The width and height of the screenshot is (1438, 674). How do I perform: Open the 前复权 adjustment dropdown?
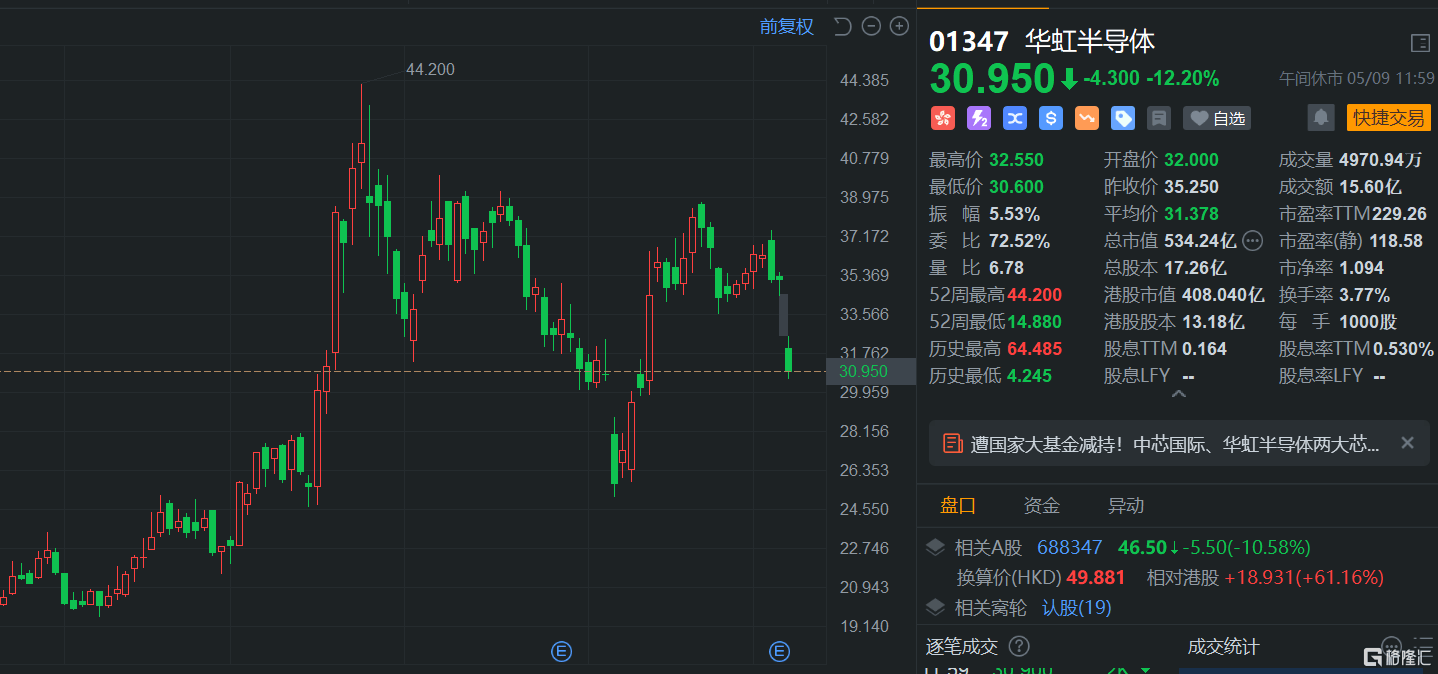coord(787,27)
